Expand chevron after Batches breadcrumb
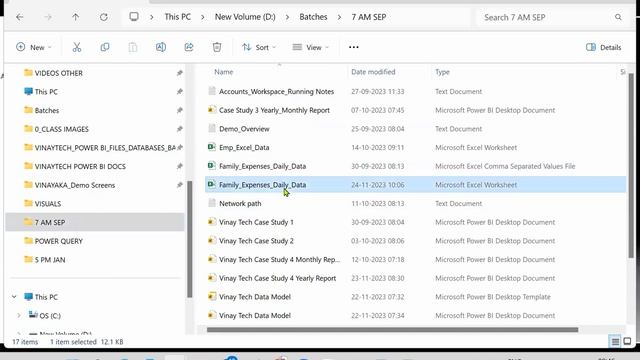 (x=339, y=17)
